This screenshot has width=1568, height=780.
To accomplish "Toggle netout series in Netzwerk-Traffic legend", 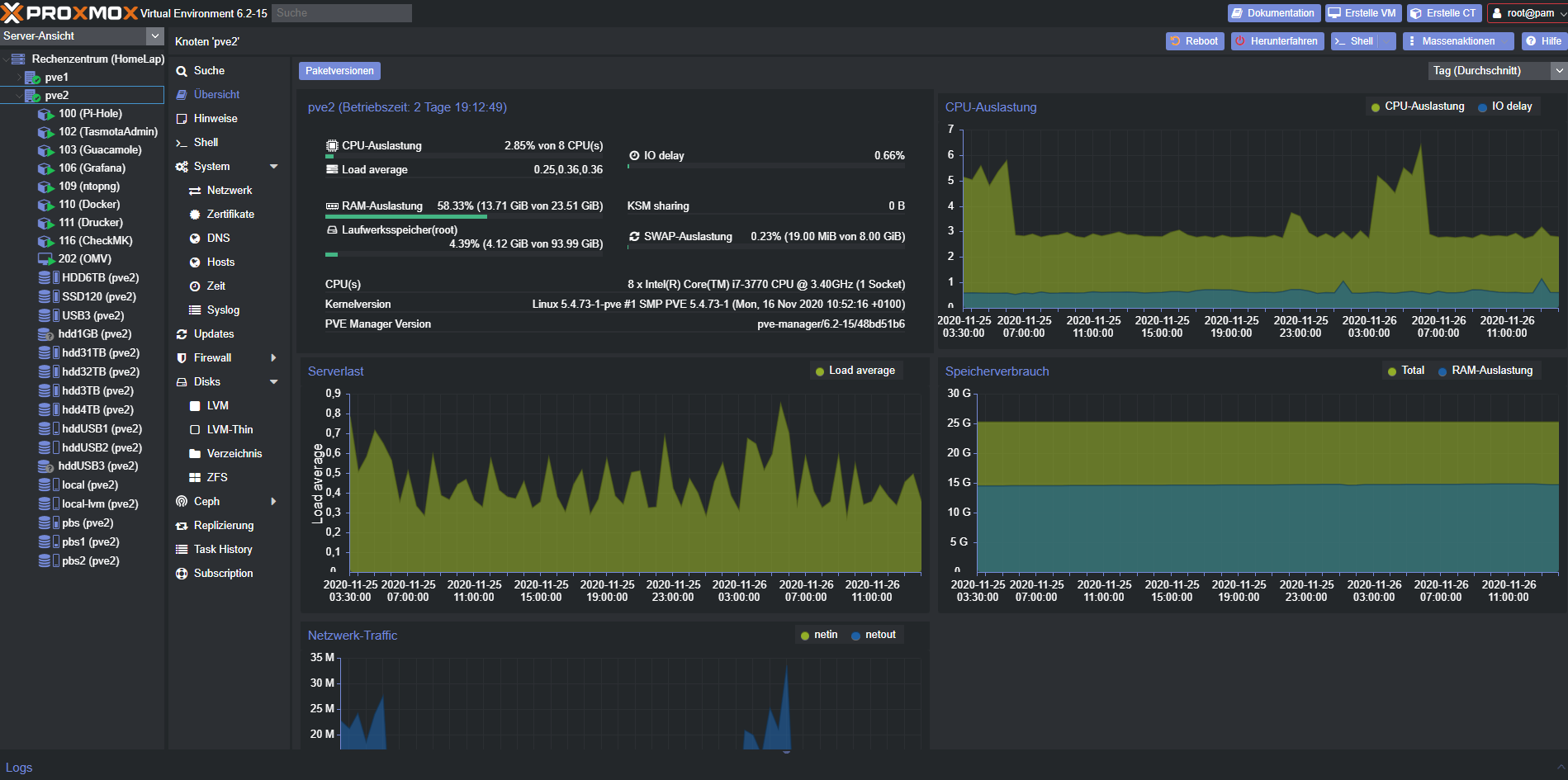I will pos(874,635).
